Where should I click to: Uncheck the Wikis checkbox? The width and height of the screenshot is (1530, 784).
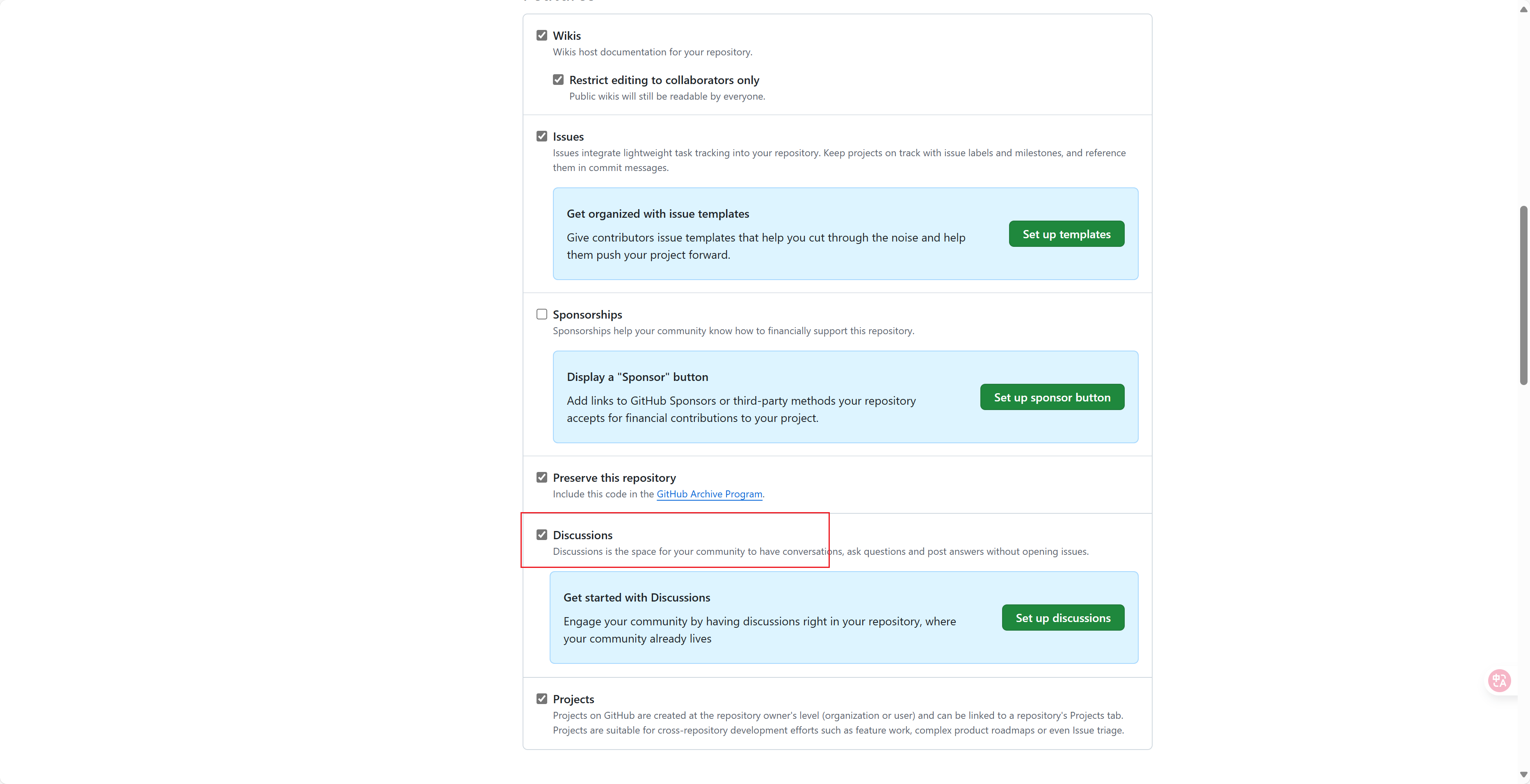[542, 36]
